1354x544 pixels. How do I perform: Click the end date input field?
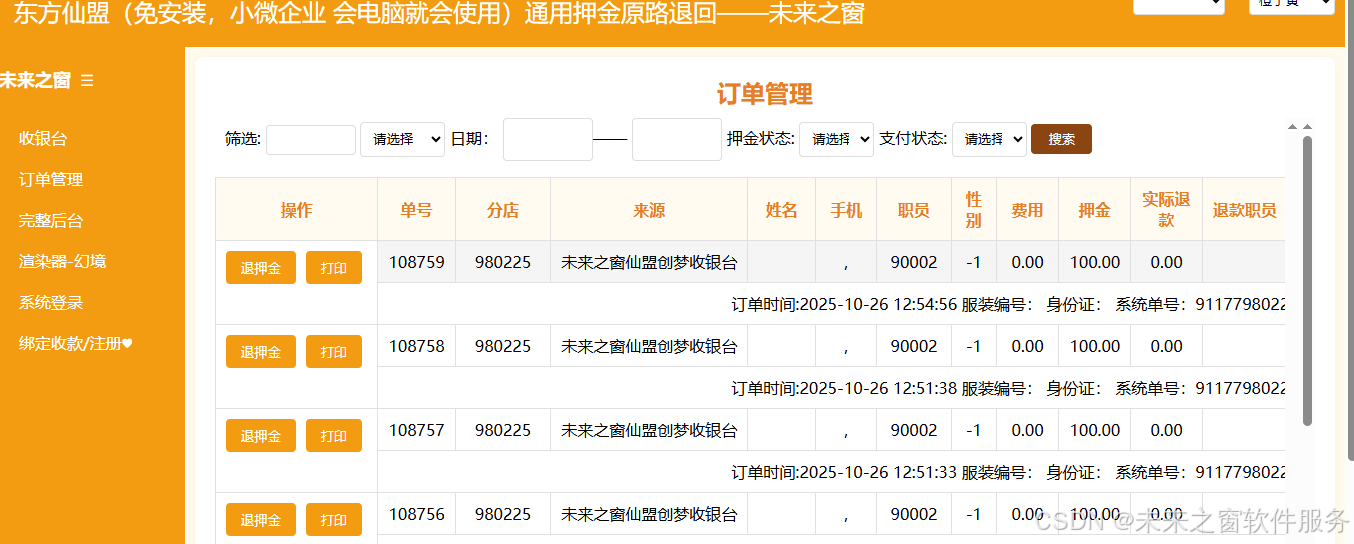(677, 139)
